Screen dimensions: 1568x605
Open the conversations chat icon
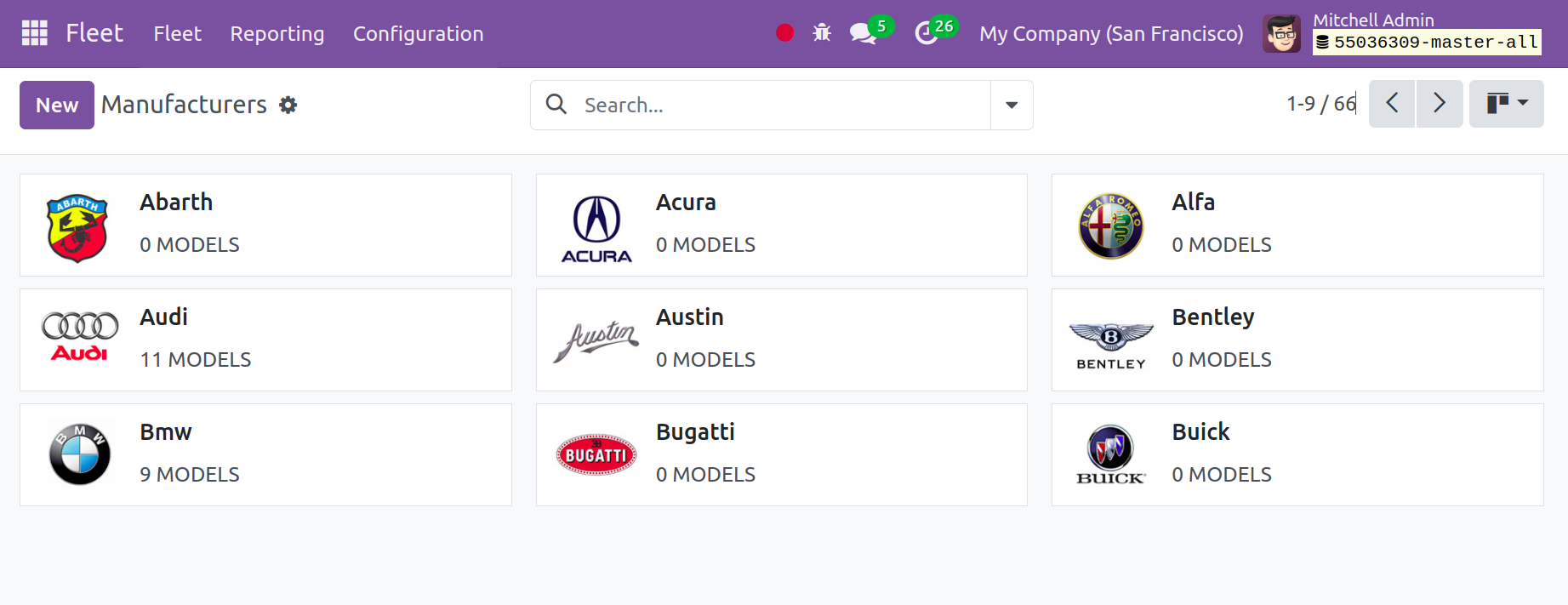[863, 34]
